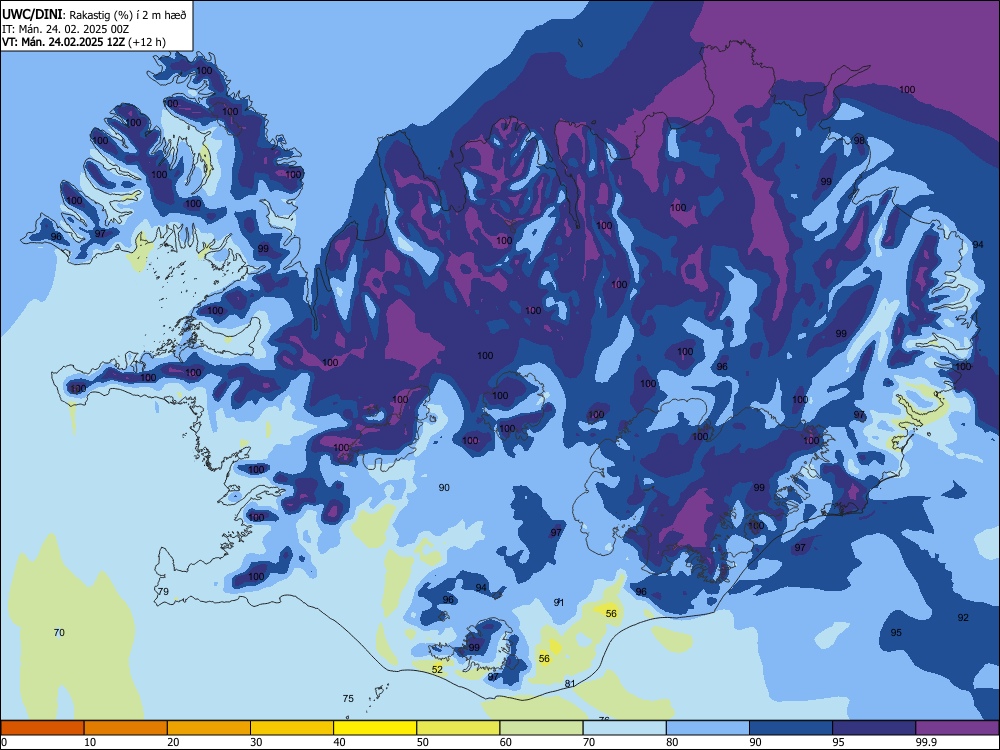Select the '60' legend tick label
Image resolution: width=1000 pixels, height=750 pixels.
506,742
